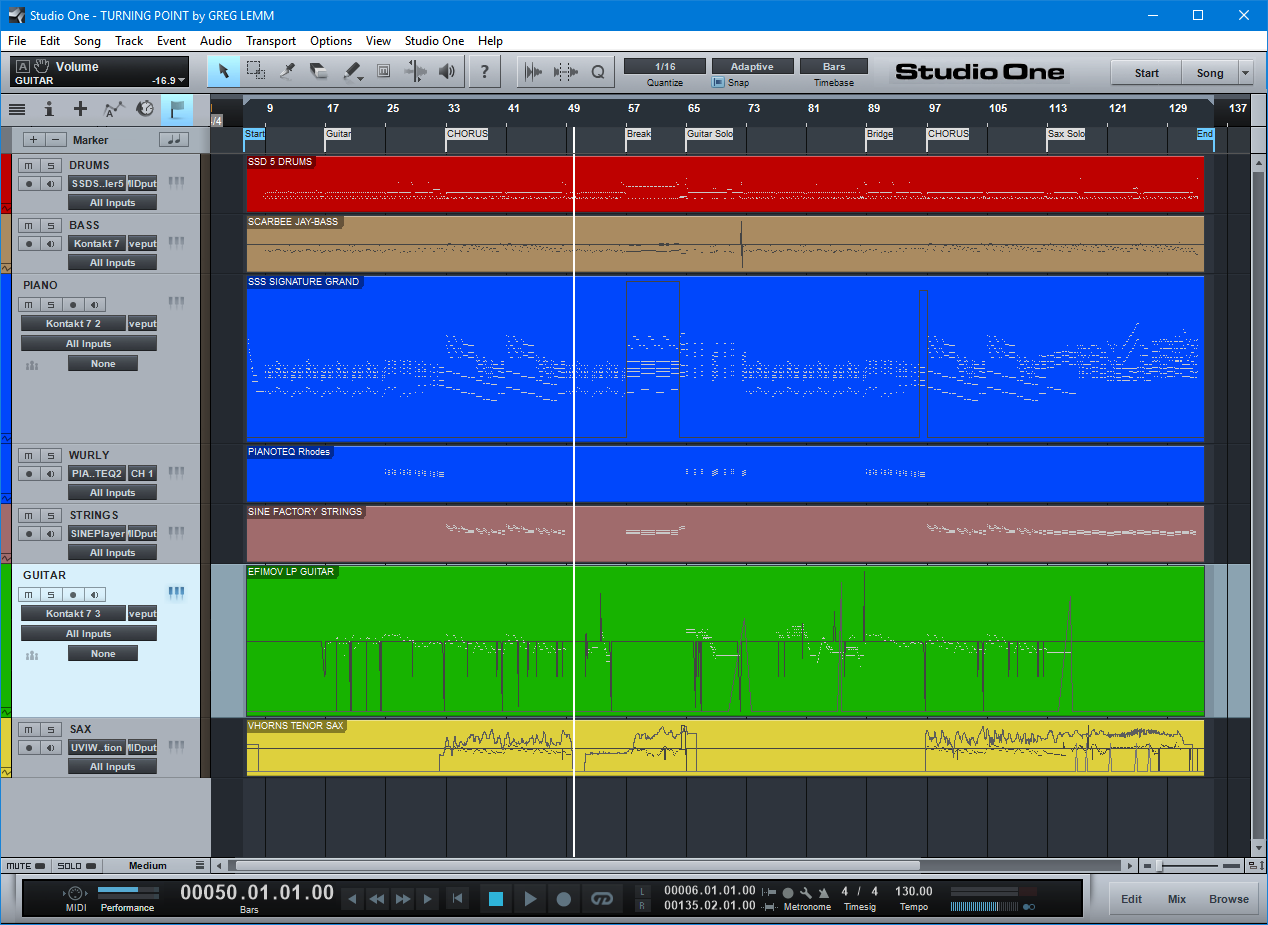Open PIANO track Kontakt 7 2 dropdown

[x=74, y=323]
